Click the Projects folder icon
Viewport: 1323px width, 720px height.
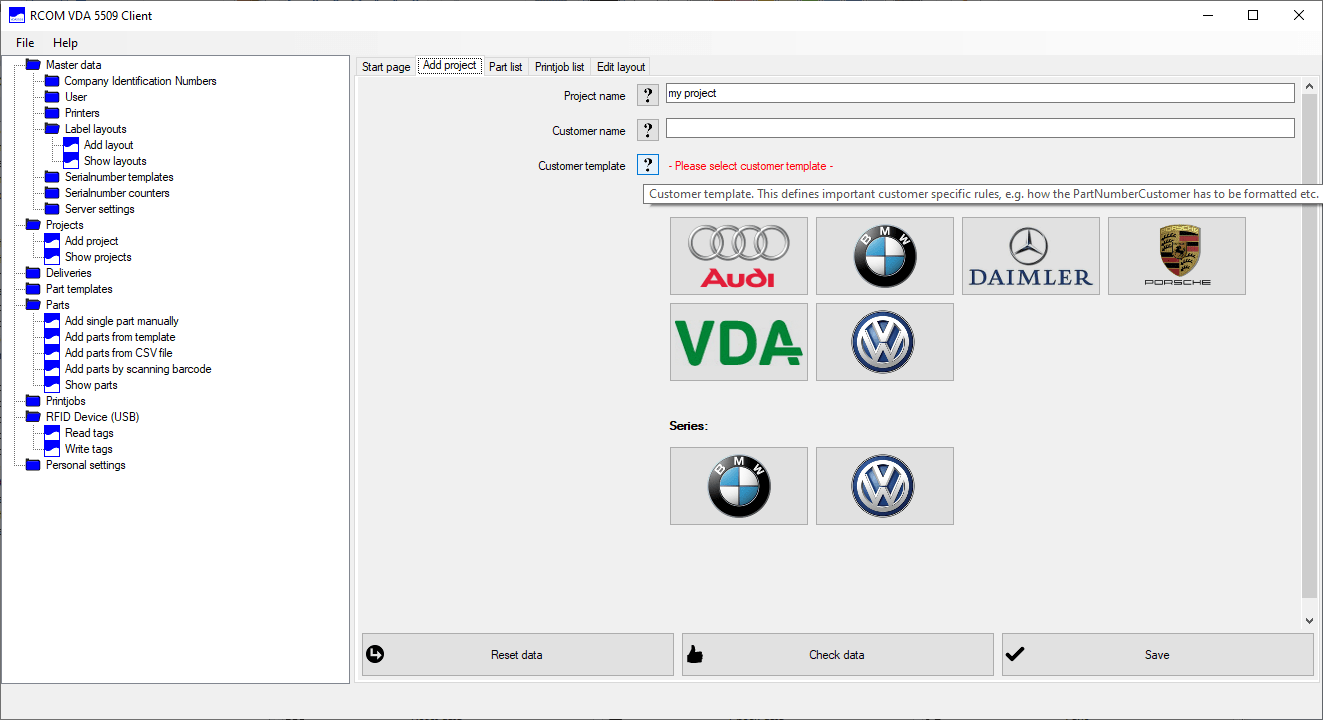pyautogui.click(x=33, y=225)
